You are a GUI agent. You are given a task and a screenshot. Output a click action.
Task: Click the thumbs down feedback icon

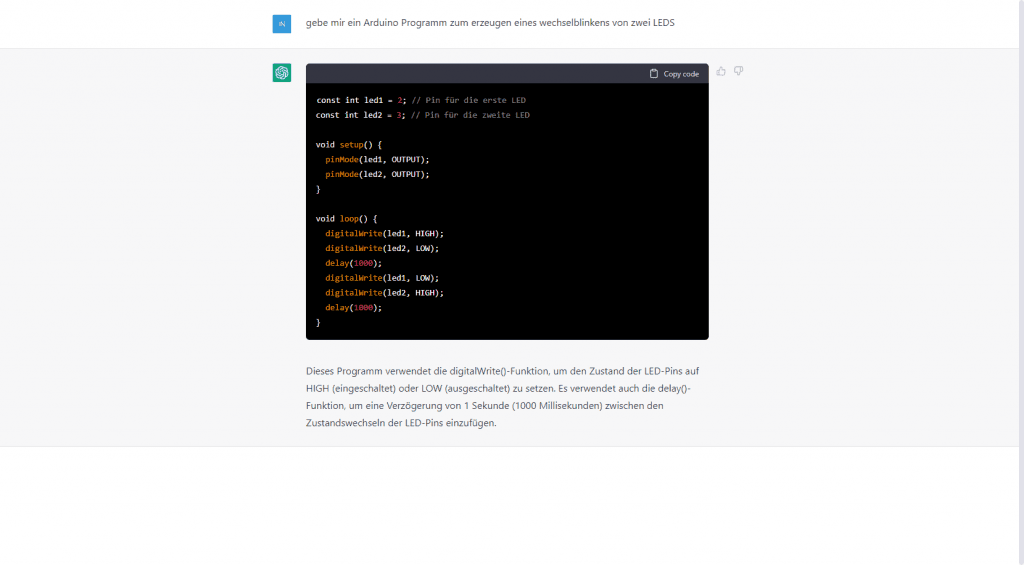coord(739,71)
